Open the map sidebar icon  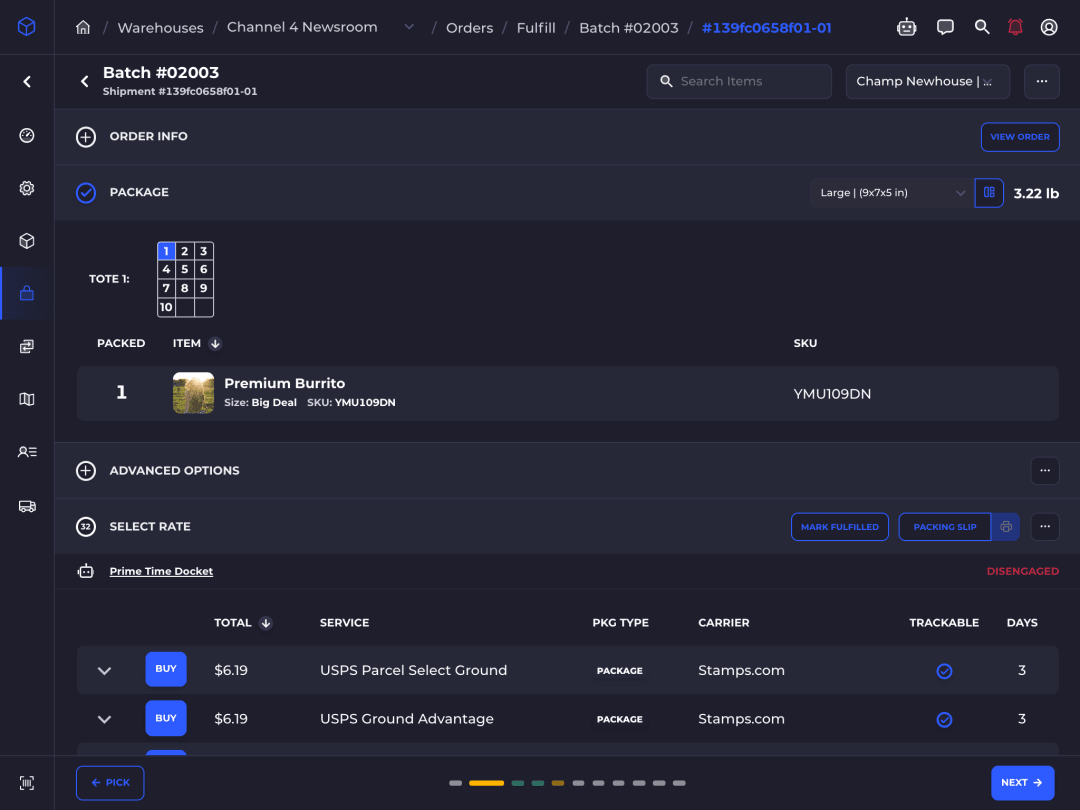click(27, 399)
